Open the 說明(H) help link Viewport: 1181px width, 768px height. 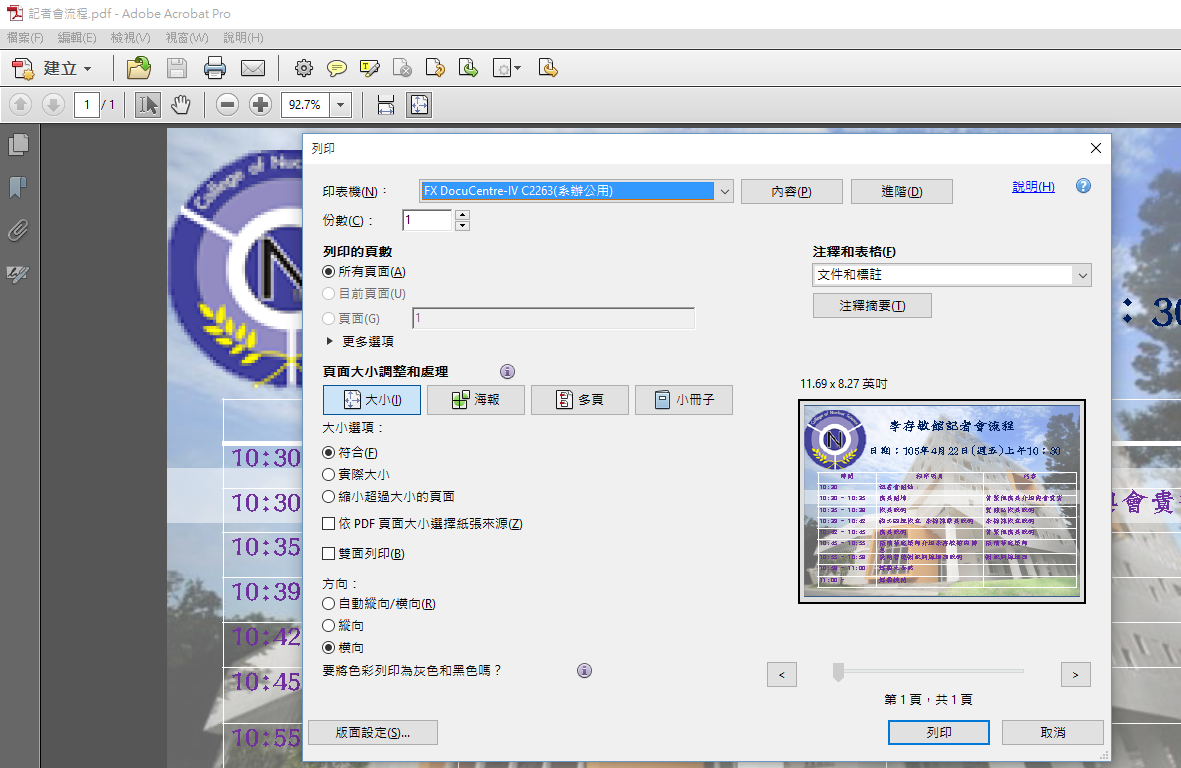(1033, 187)
